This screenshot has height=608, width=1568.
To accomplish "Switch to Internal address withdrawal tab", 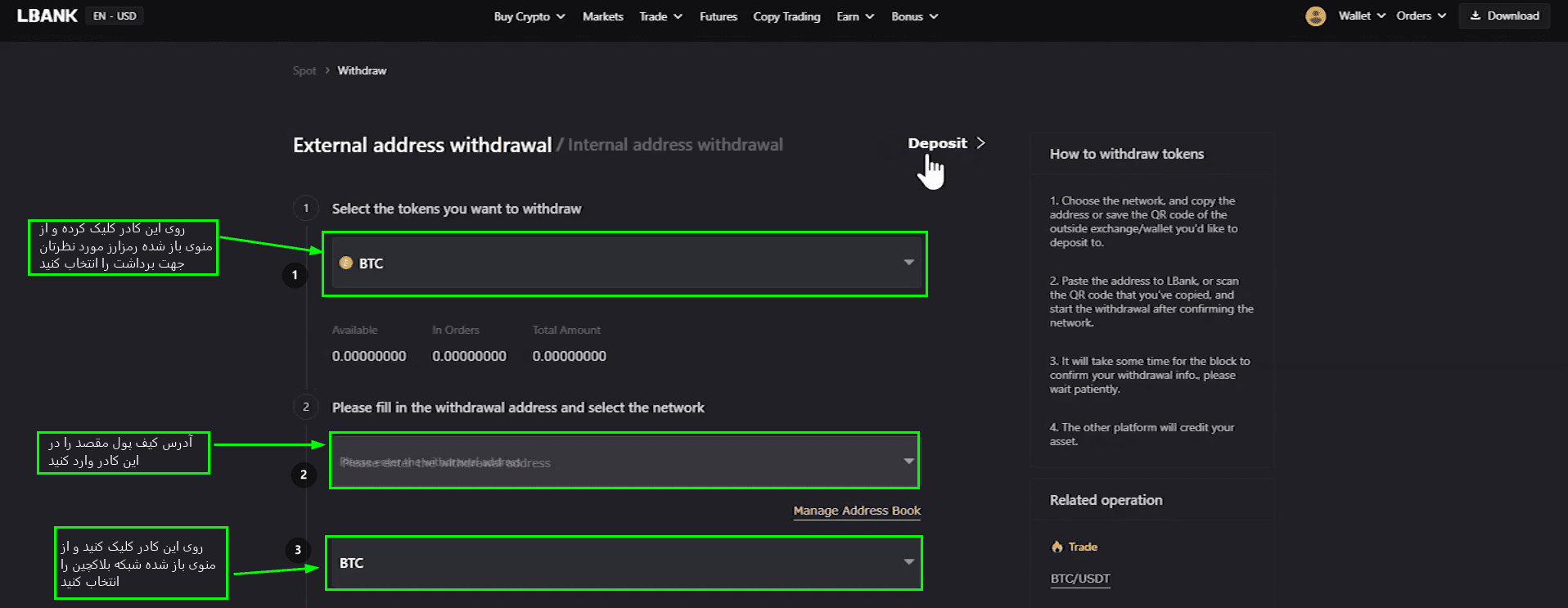I will coord(675,145).
